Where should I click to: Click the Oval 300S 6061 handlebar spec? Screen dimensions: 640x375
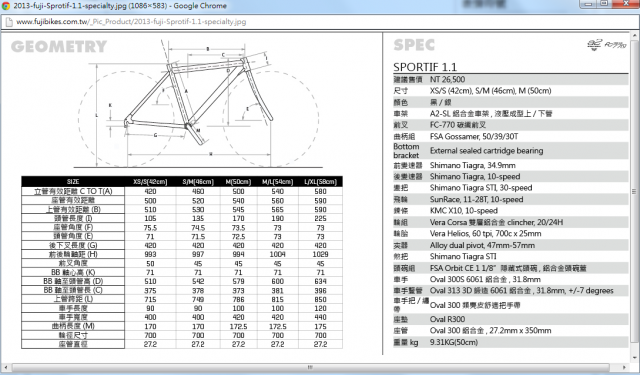tap(485, 280)
